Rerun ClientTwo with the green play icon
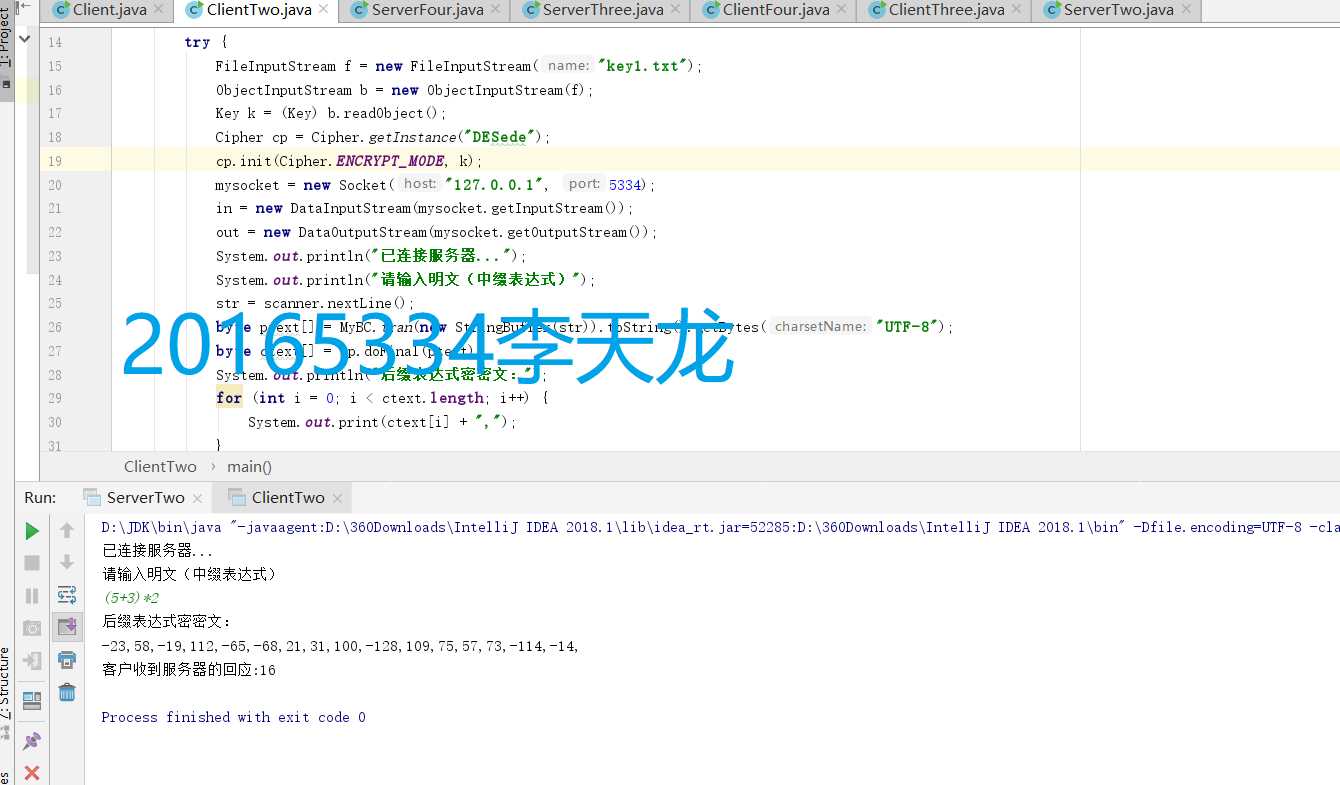The width and height of the screenshot is (1340, 785). point(32,530)
